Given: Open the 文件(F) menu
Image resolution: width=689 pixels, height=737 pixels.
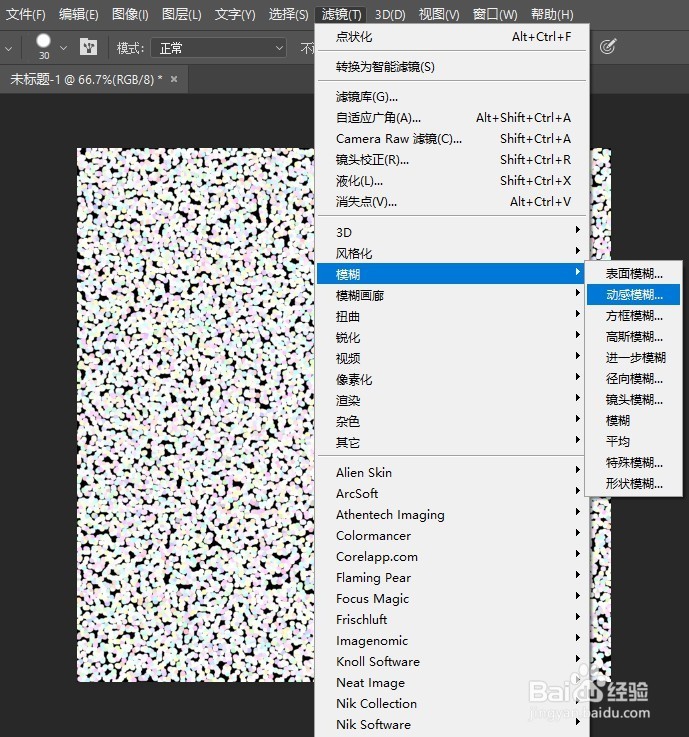Looking at the screenshot, I should click(x=25, y=15).
